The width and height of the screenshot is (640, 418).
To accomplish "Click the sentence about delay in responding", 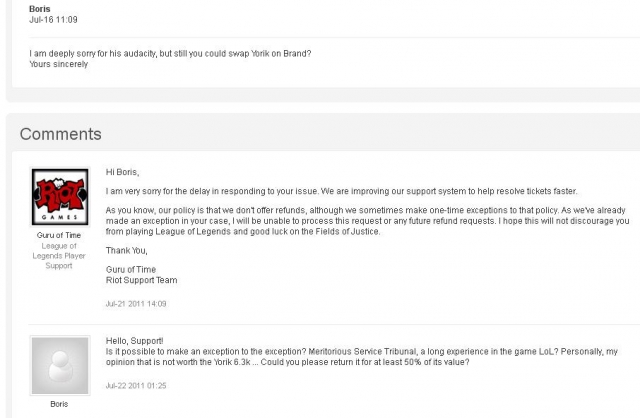I will 341,191.
